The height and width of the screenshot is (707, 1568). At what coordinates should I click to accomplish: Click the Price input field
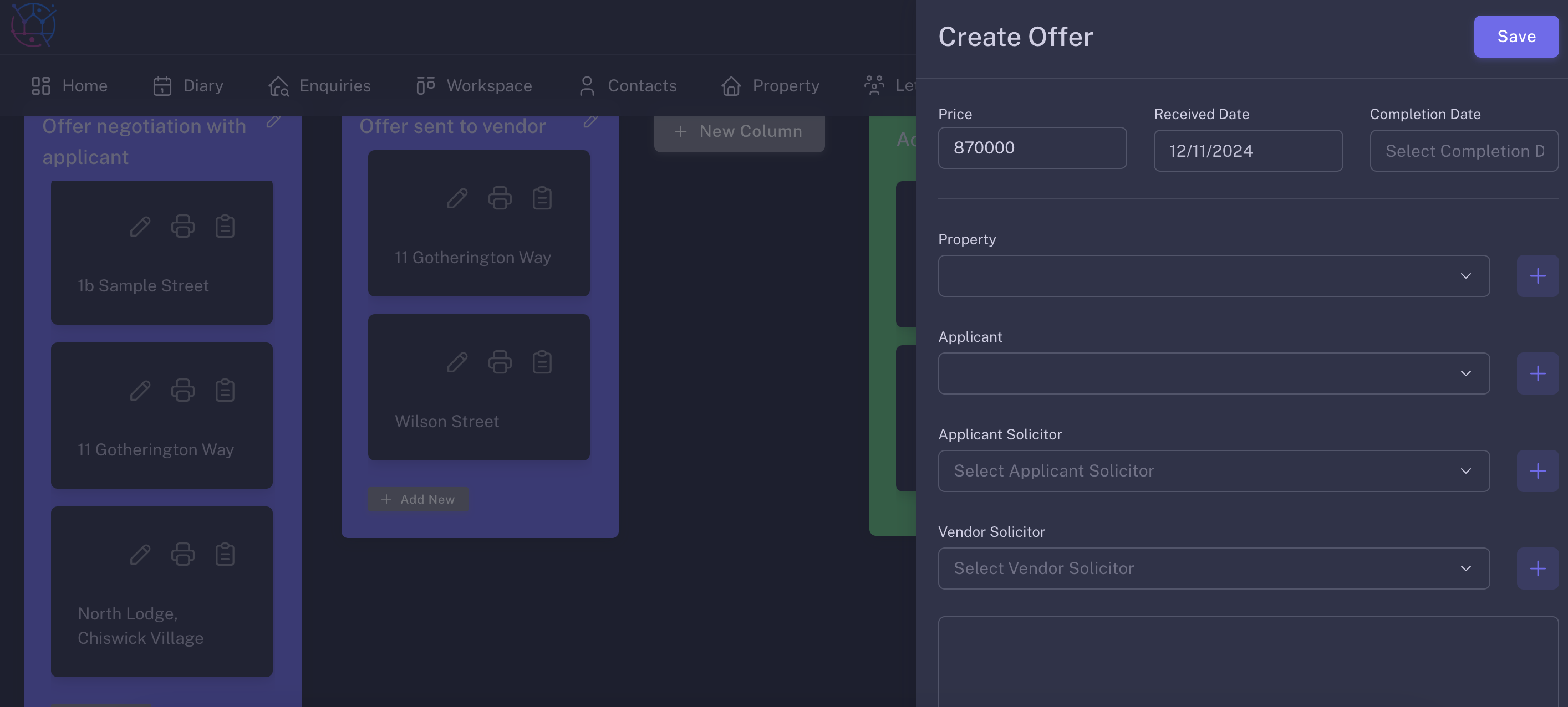(1032, 148)
